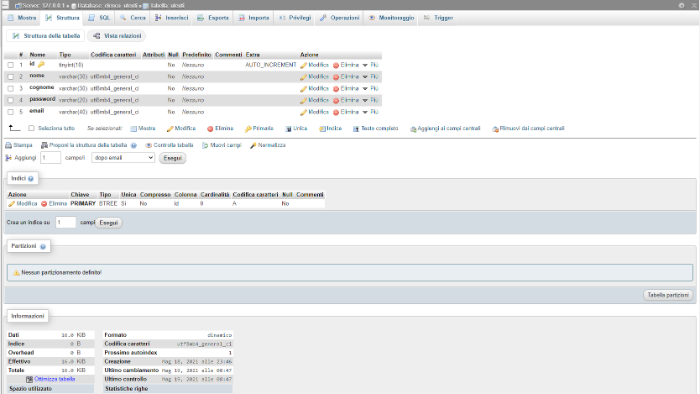Click Elimina on the PRIMARY index
Screen dimensions: 700x394
point(54,203)
